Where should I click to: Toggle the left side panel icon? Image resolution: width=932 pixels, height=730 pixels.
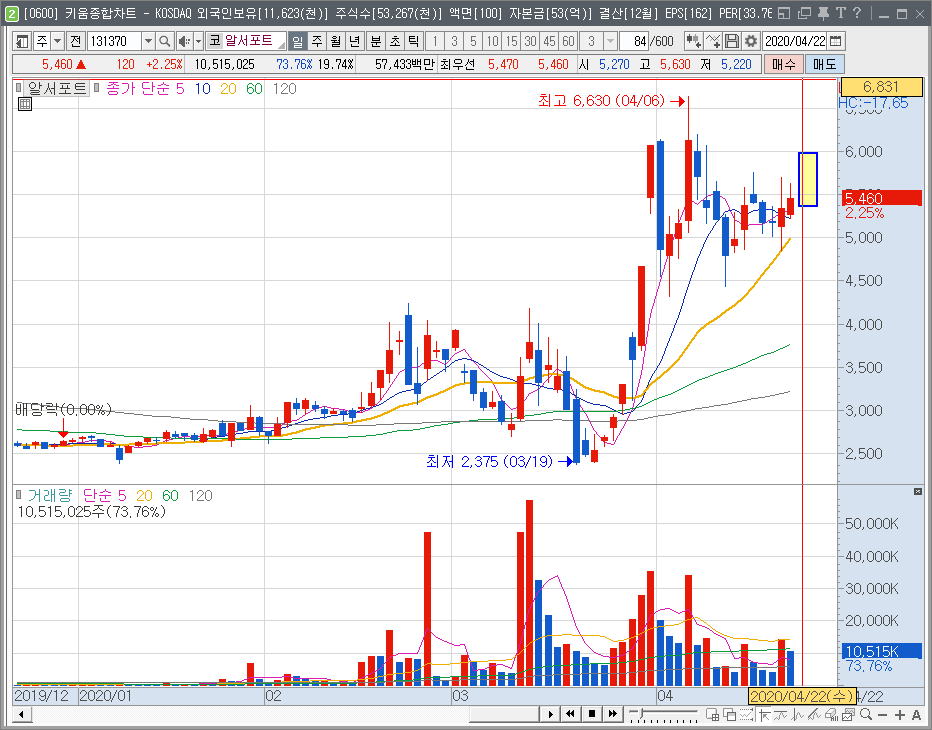(x=23, y=41)
